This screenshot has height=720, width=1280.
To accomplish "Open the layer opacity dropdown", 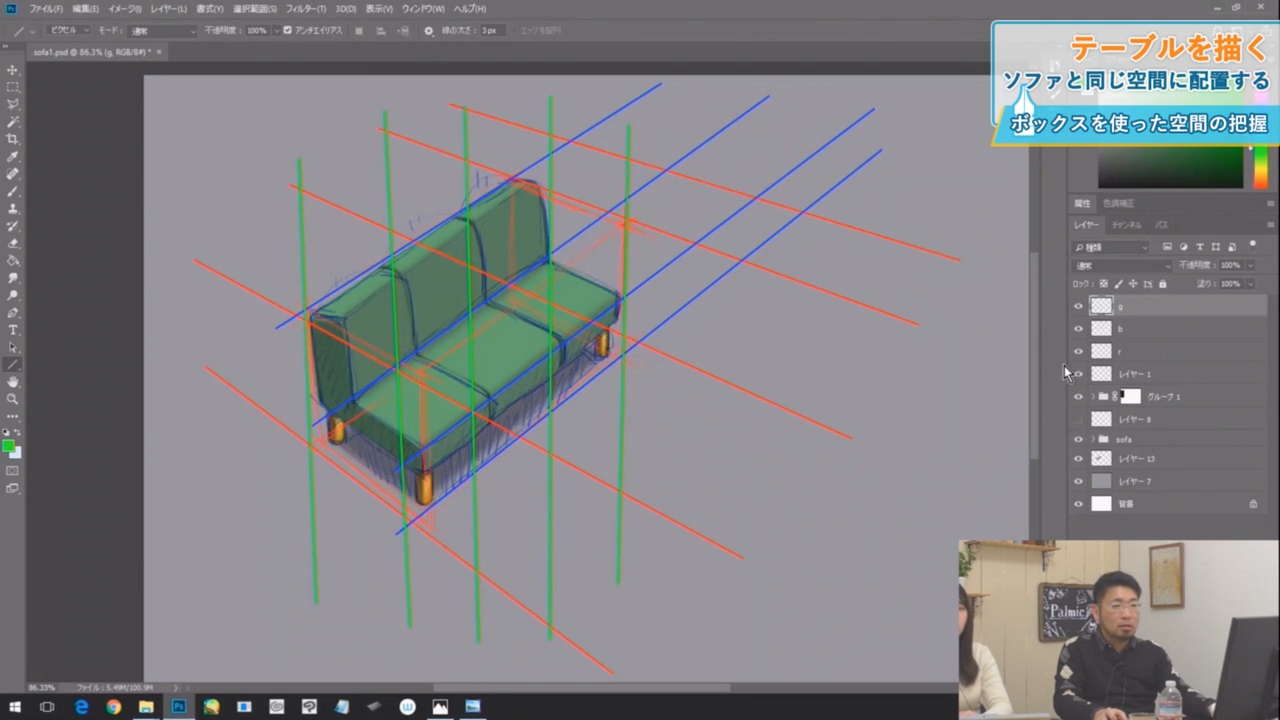I will coord(1250,266).
